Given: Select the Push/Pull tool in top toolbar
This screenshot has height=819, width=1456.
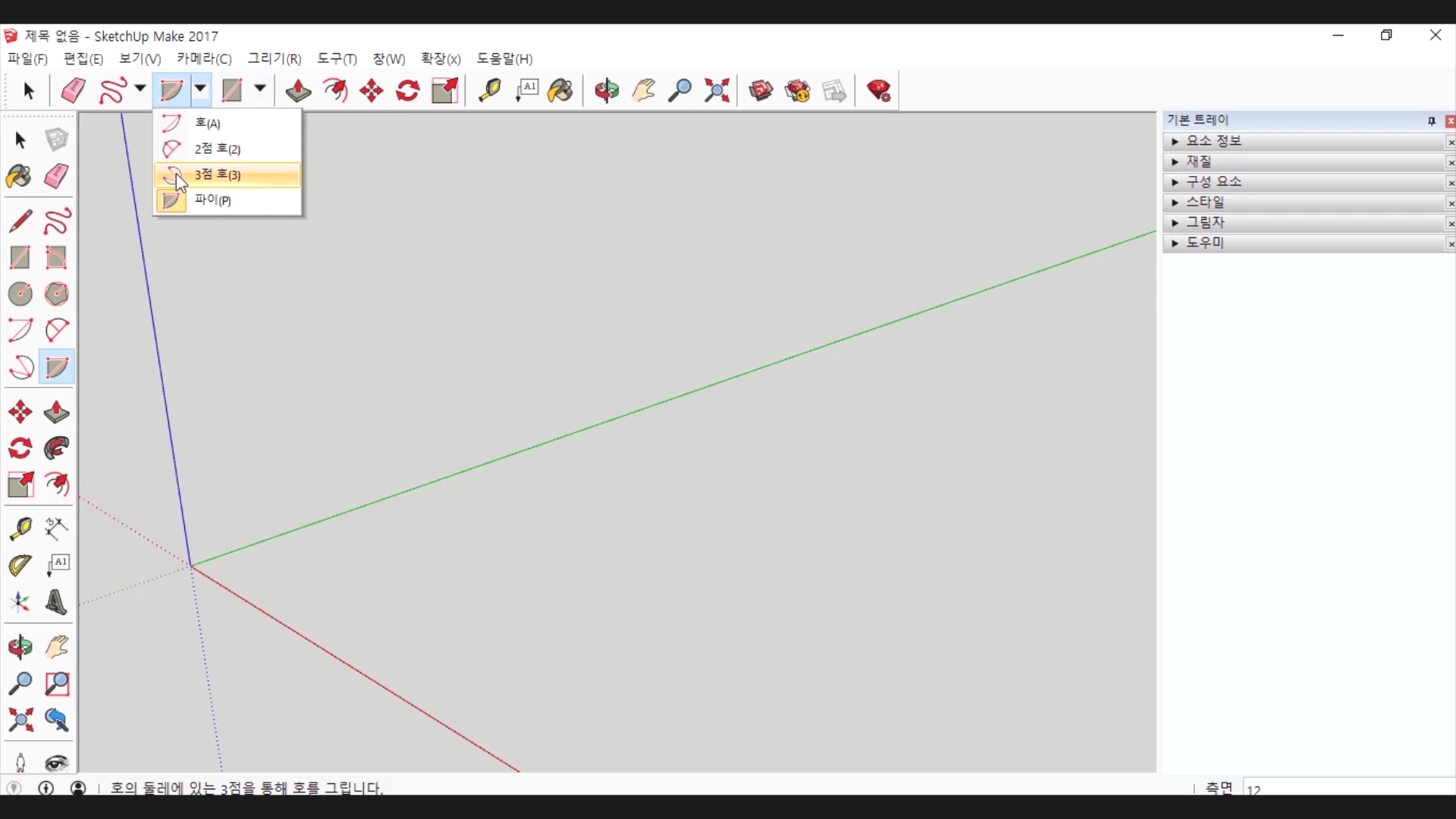Looking at the screenshot, I should (x=298, y=91).
